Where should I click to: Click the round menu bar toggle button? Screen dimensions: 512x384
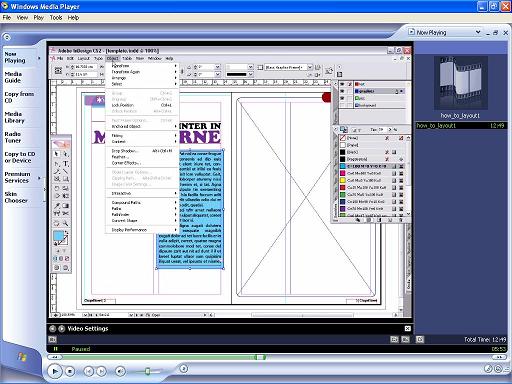7,37
